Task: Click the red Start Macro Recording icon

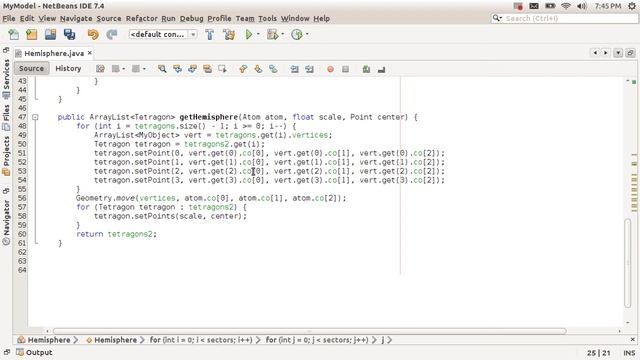Action: (x=330, y=69)
